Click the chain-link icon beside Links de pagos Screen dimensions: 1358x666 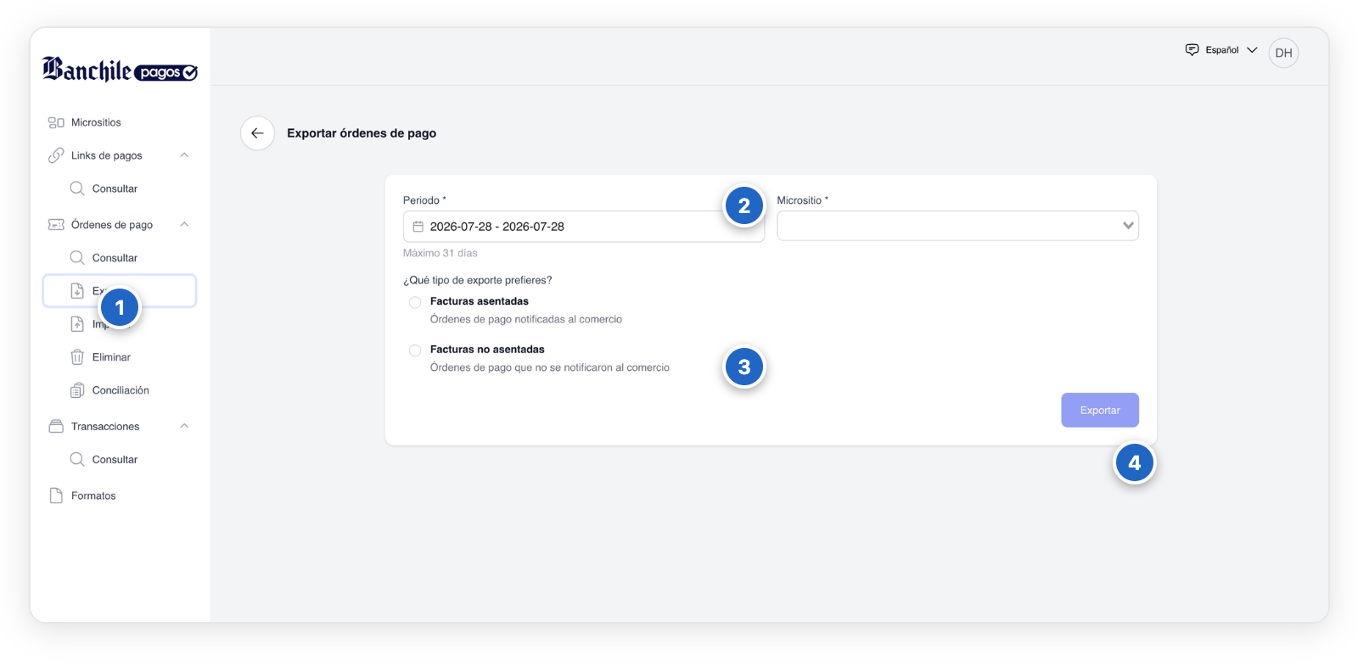(56, 156)
